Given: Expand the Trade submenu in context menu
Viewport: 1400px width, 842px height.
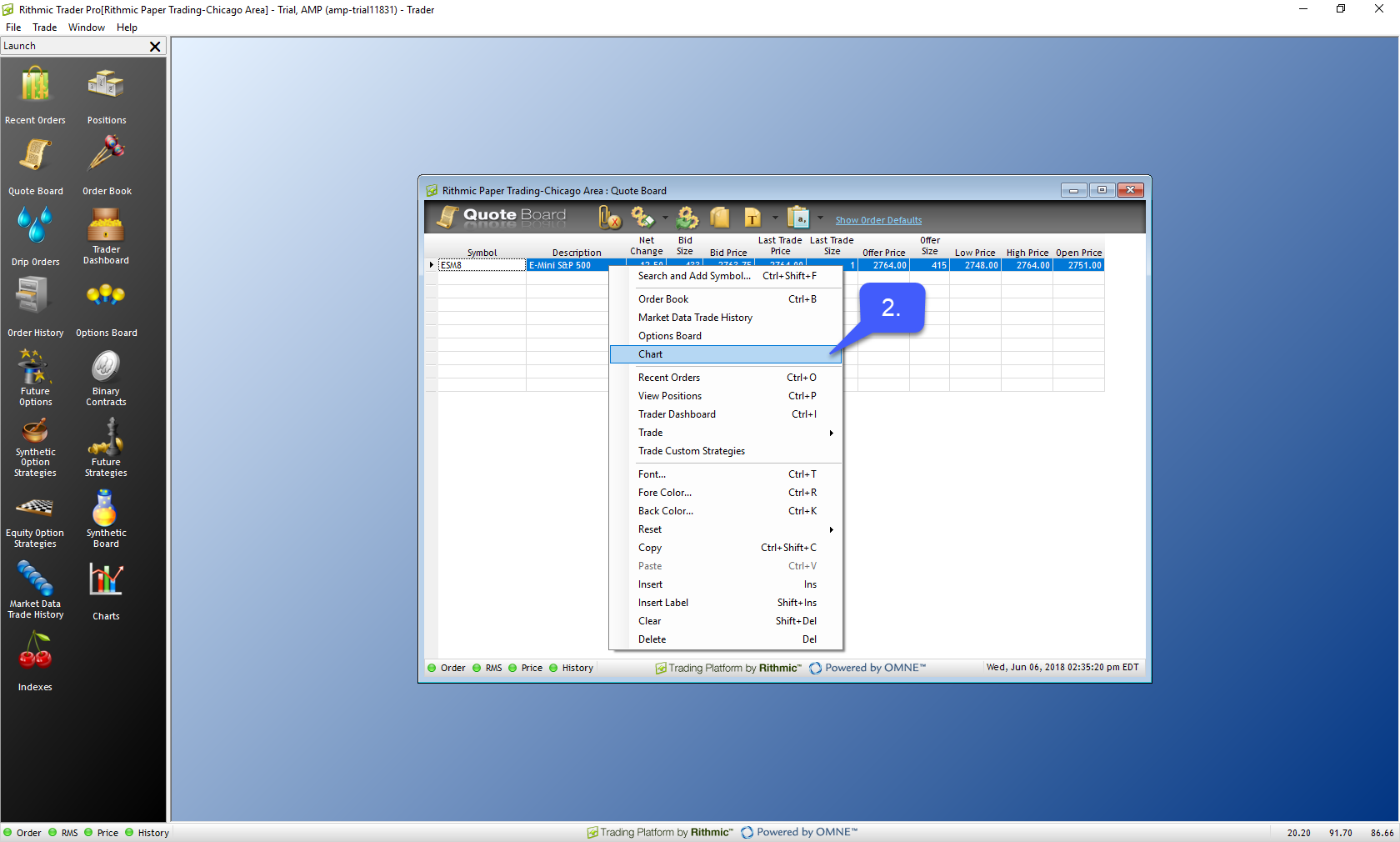Looking at the screenshot, I should 831,433.
